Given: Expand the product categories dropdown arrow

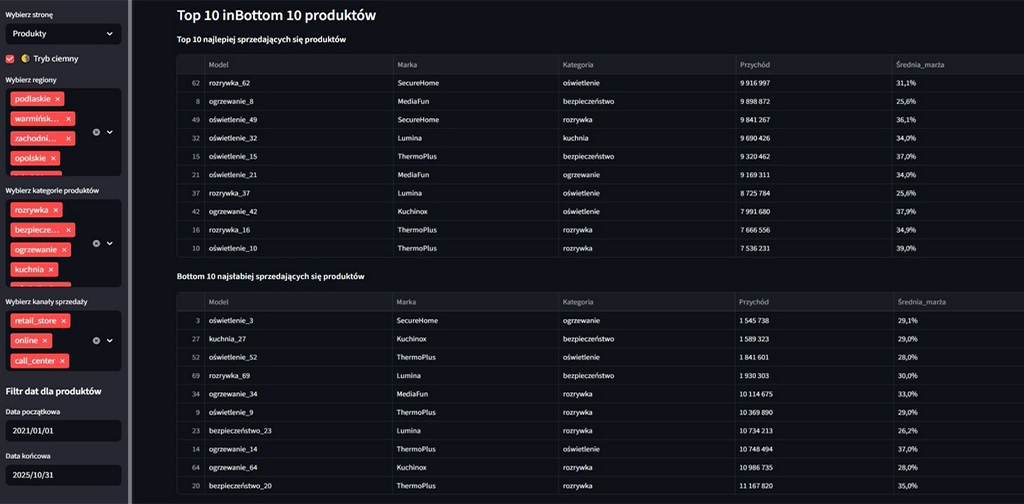Looking at the screenshot, I should point(110,243).
